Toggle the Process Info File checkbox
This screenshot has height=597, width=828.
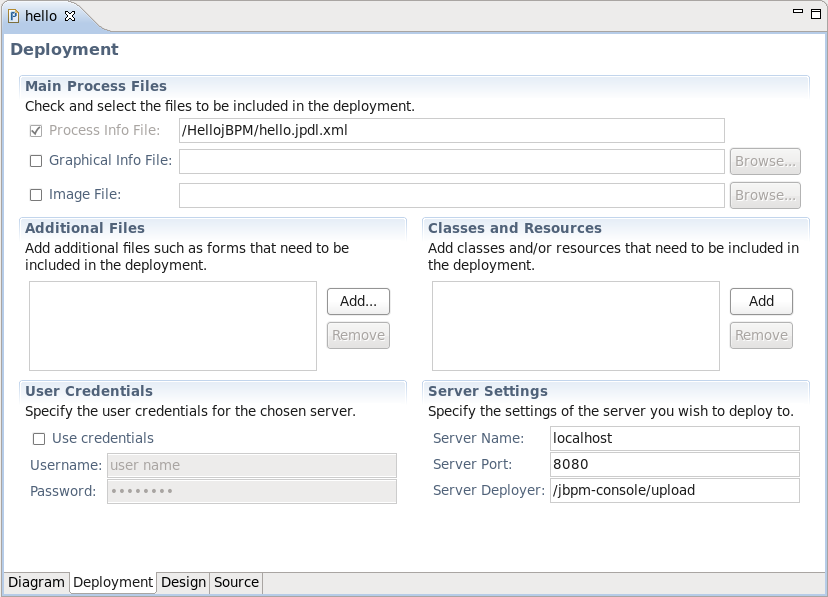pyautogui.click(x=36, y=131)
